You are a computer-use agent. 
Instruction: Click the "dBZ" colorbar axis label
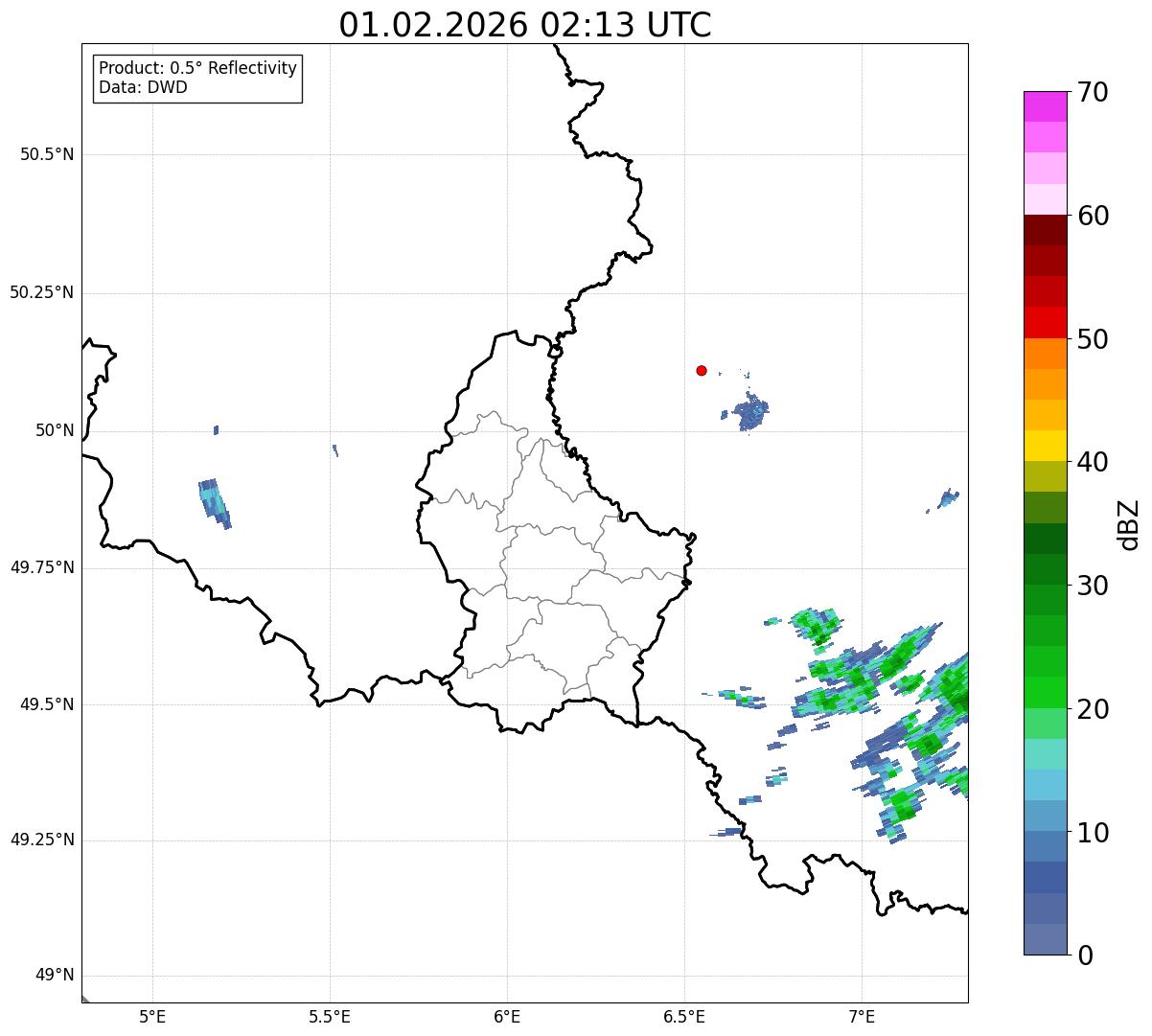tap(1129, 524)
